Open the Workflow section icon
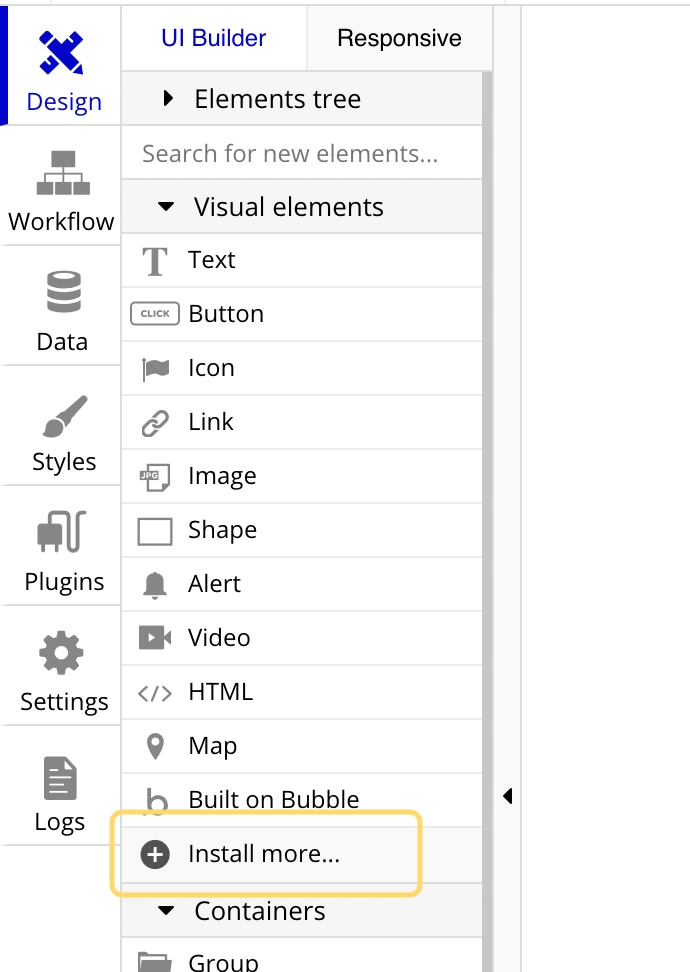690x972 pixels. click(x=63, y=172)
